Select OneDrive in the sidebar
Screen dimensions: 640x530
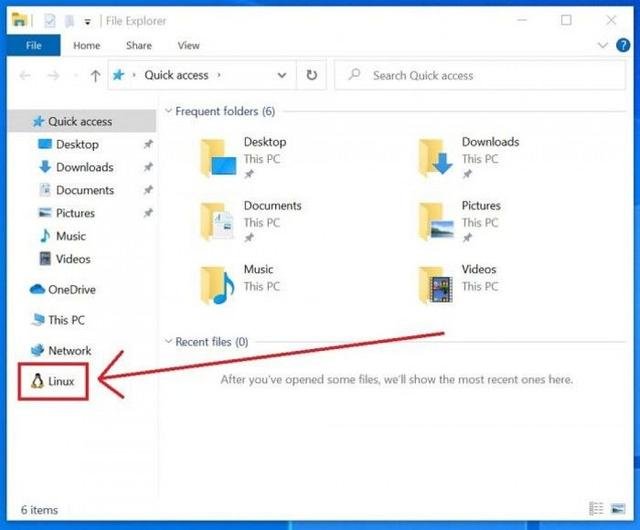(70, 289)
